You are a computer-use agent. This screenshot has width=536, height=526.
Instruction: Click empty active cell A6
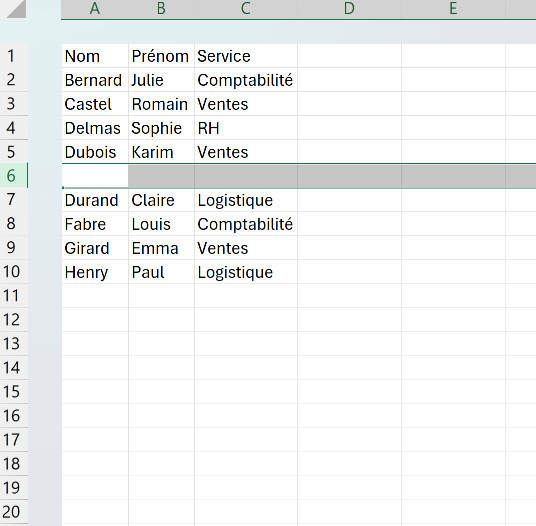(x=95, y=176)
